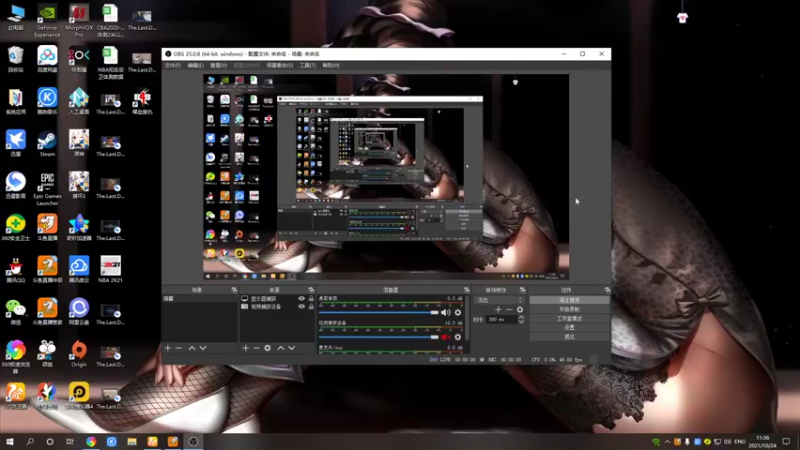Move source down in Sources panel
The height and width of the screenshot is (450, 800).
click(292, 348)
